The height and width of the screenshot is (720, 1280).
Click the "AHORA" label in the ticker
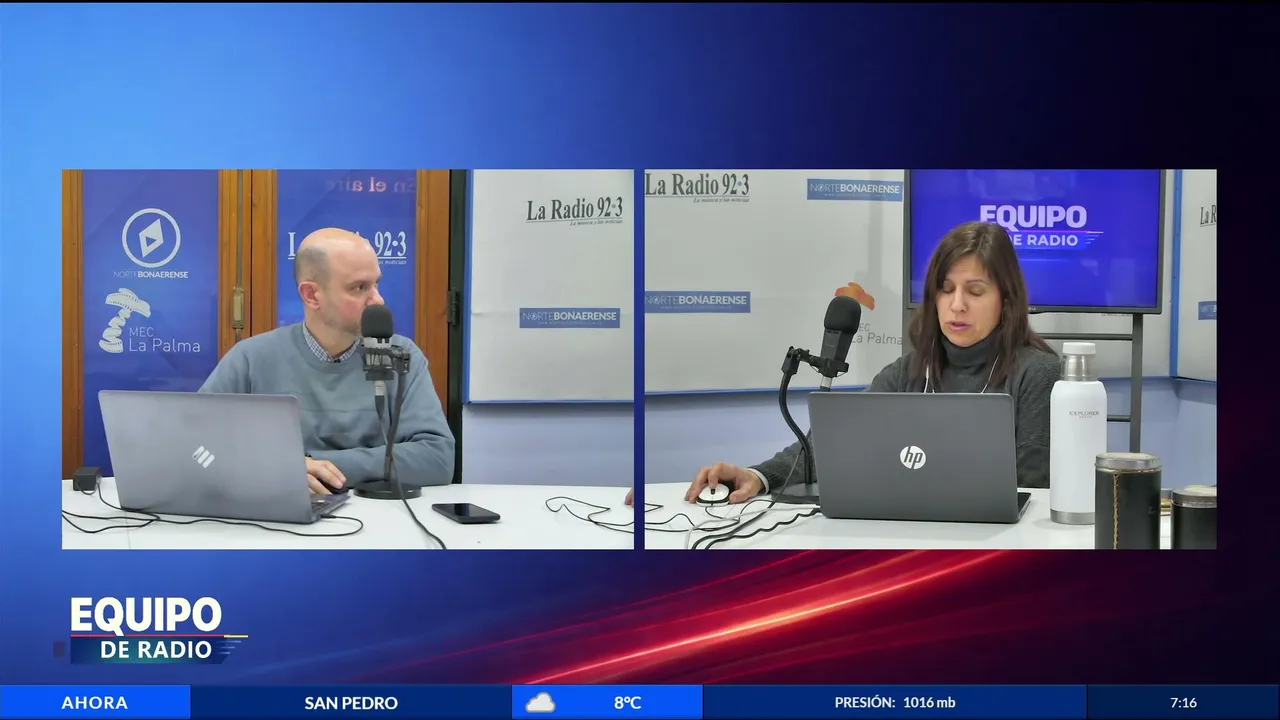[x=95, y=702]
